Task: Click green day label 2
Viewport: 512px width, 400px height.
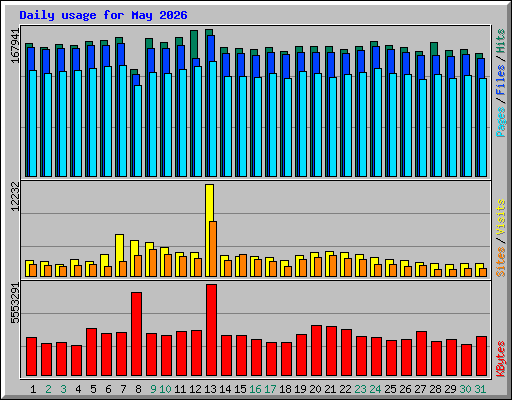Action: [x=48, y=389]
